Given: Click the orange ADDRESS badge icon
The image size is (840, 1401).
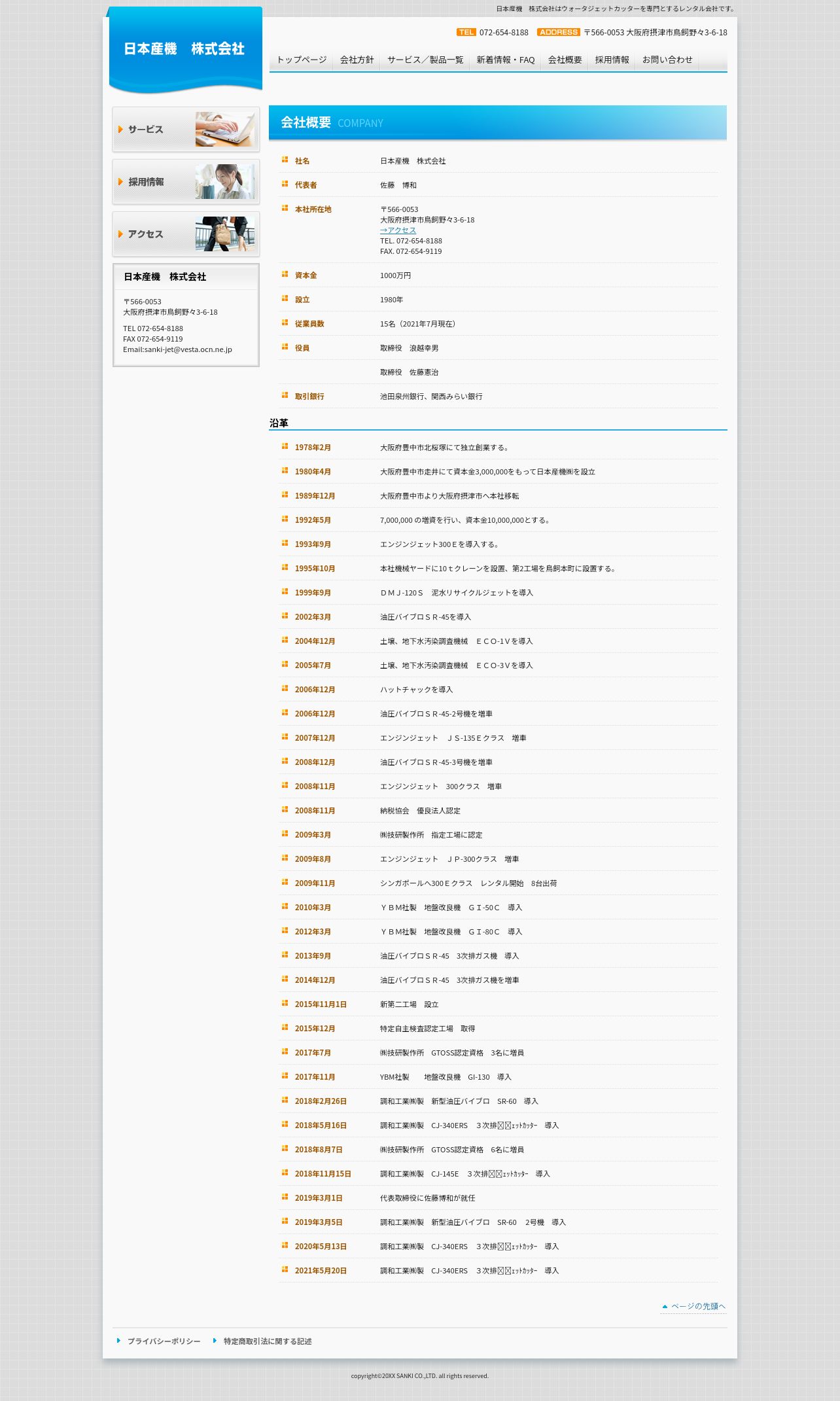Looking at the screenshot, I should pyautogui.click(x=559, y=32).
